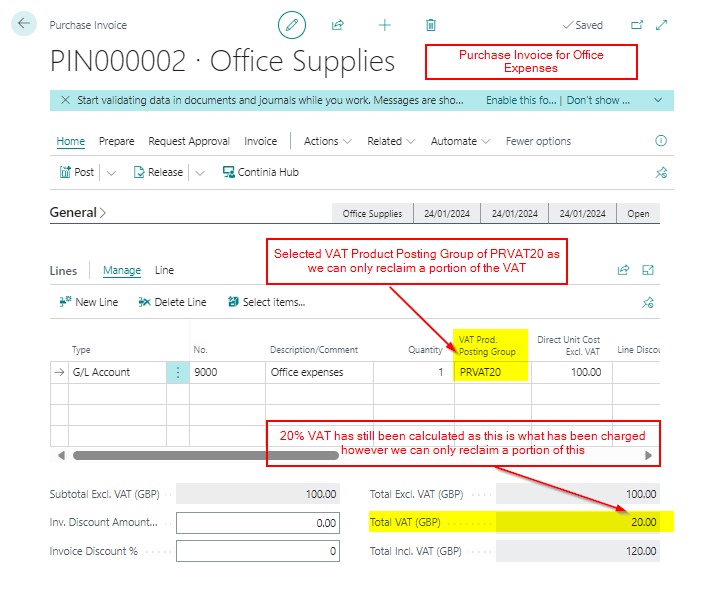The image size is (722, 595).
Task: Open the Actions dropdown menu
Action: tap(328, 141)
